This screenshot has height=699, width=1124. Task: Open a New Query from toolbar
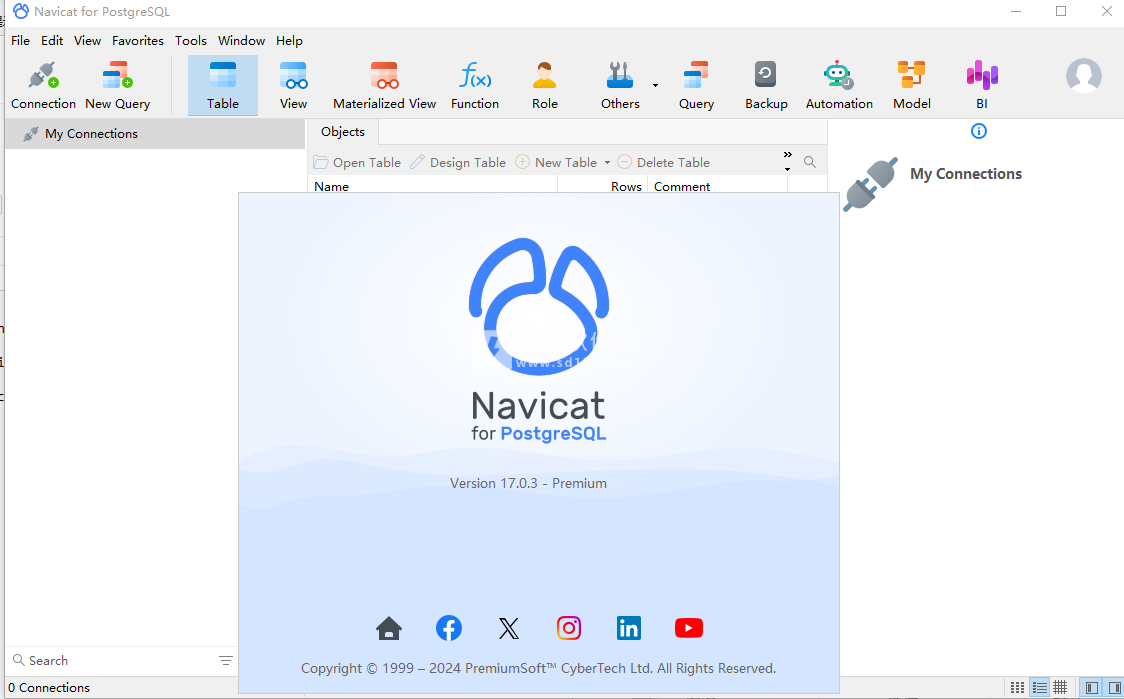click(x=117, y=85)
